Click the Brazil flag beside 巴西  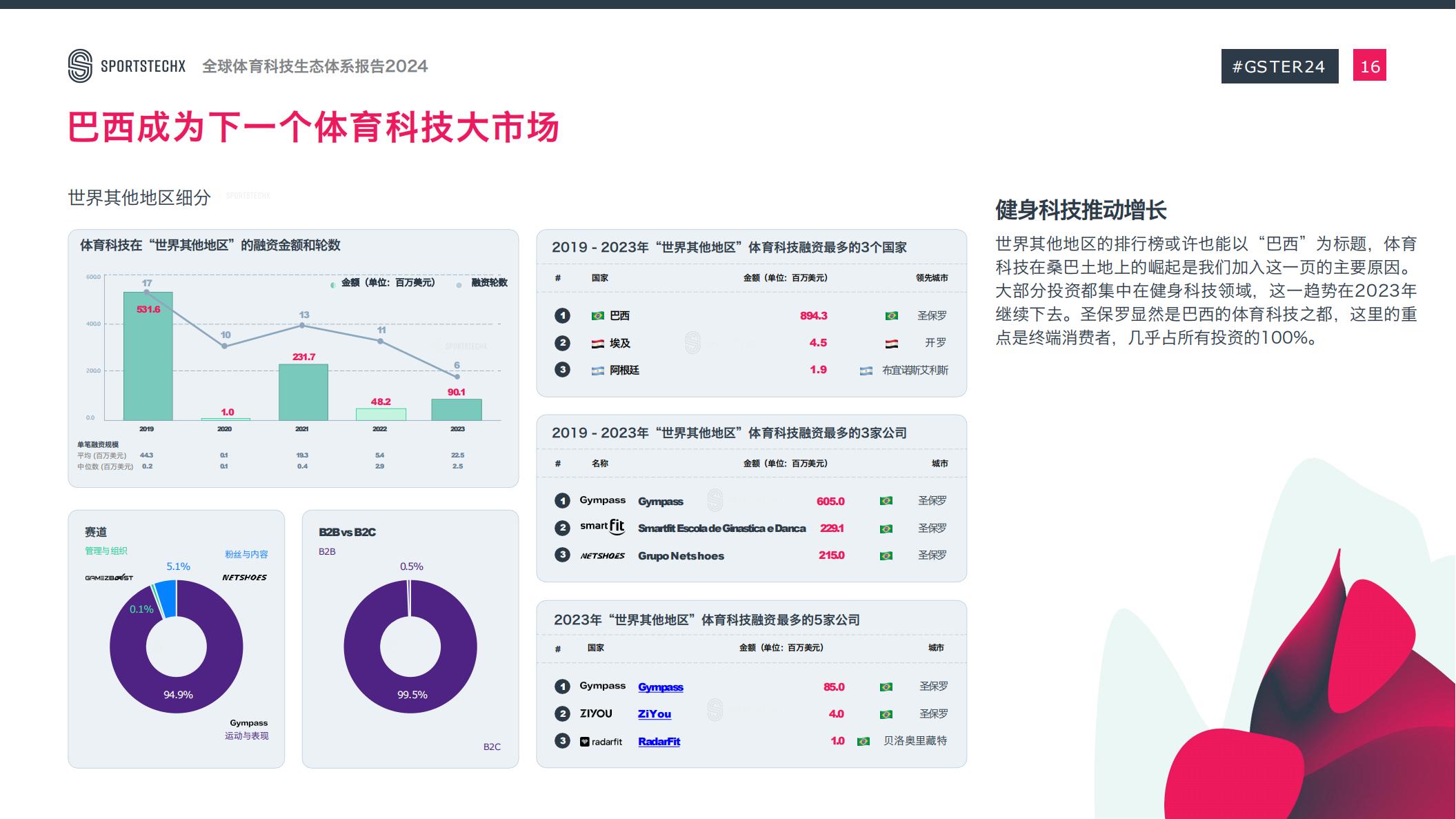598,315
